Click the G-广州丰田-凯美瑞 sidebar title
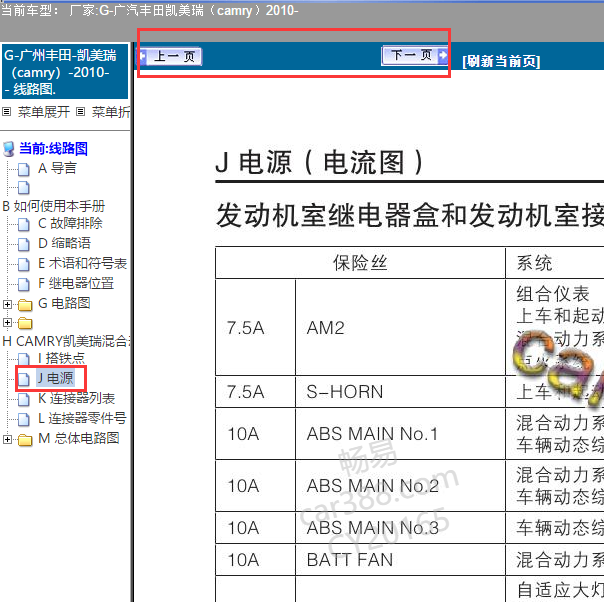The width and height of the screenshot is (604, 602). coord(65,72)
